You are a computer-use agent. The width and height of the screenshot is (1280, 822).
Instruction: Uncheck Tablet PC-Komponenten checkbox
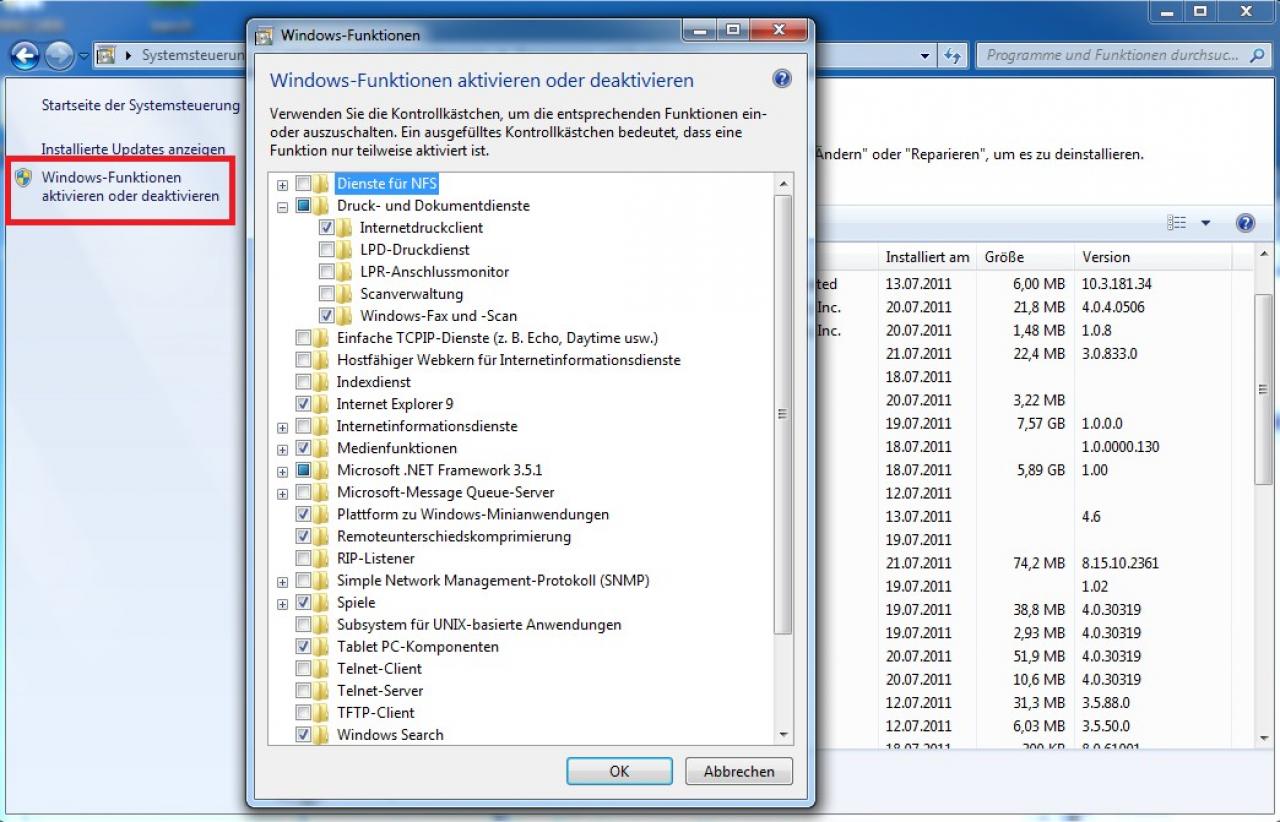303,646
